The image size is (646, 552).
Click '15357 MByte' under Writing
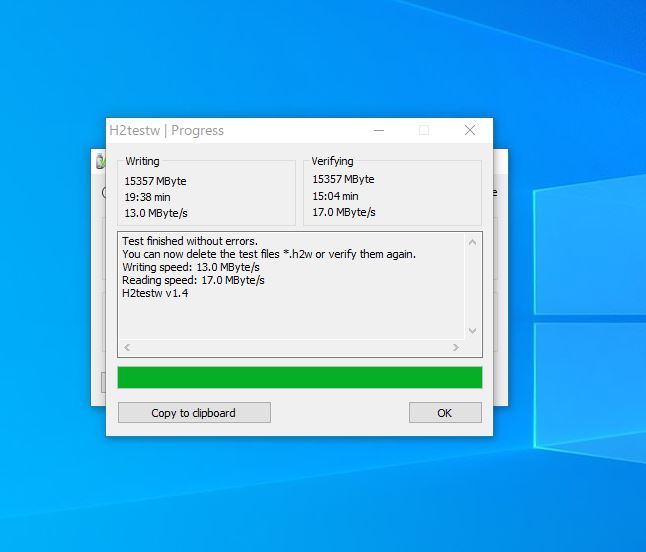point(155,181)
